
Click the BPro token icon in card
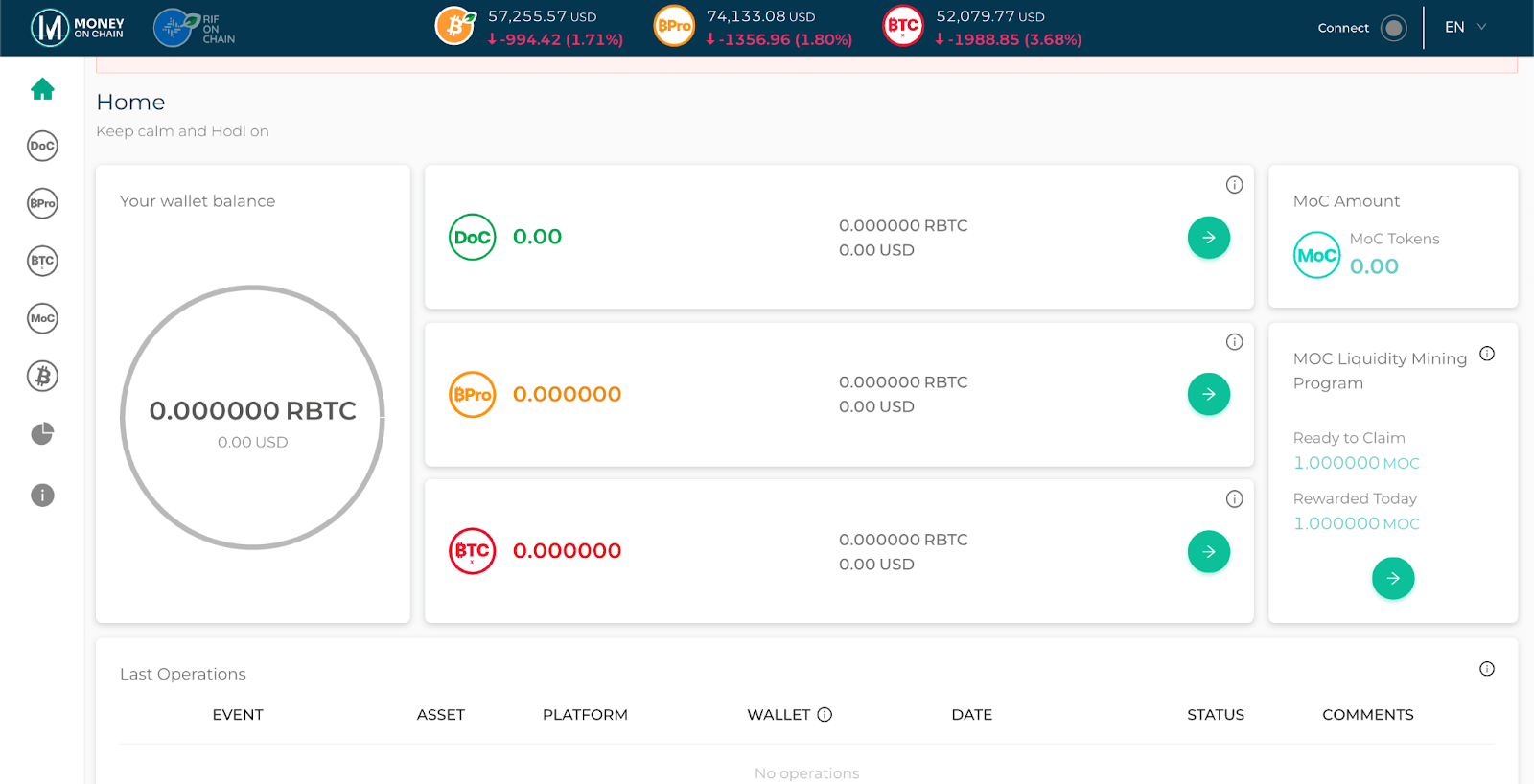473,394
